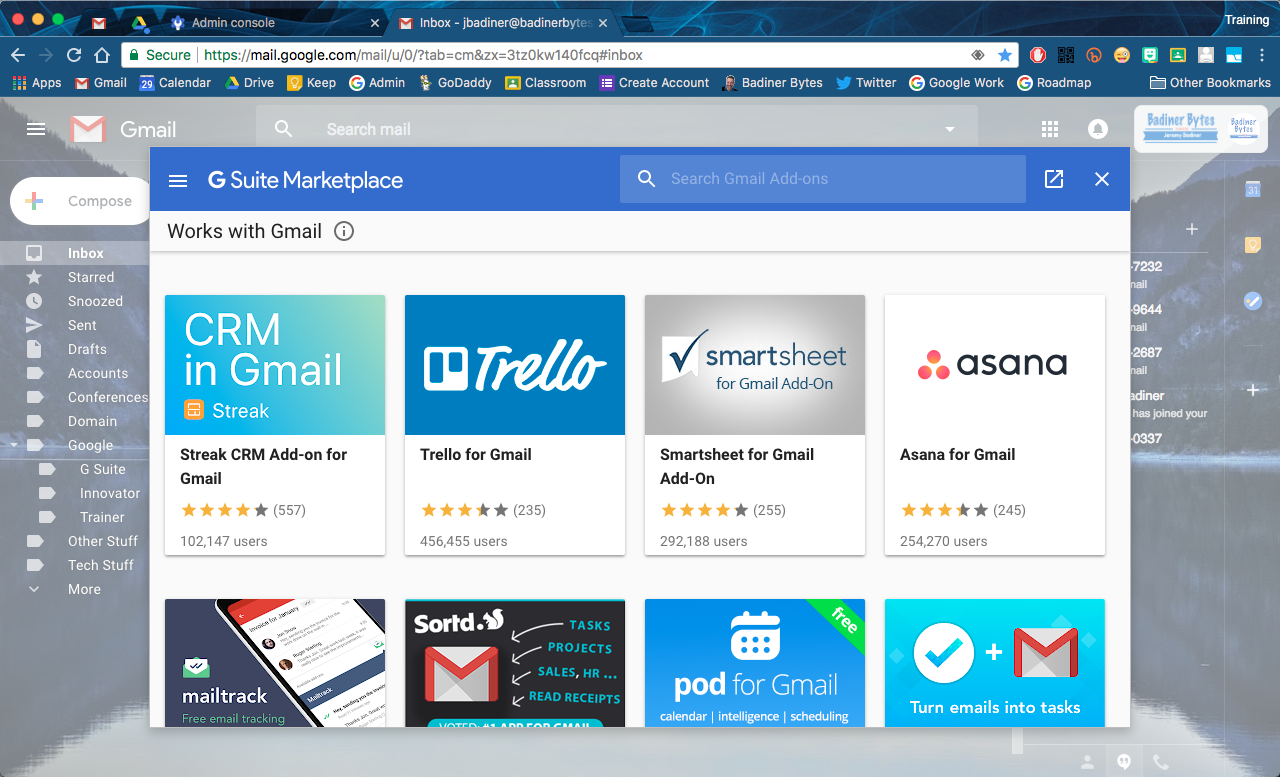Open the G Suite Marketplace hamburger menu
This screenshot has width=1280, height=777.
(x=178, y=180)
